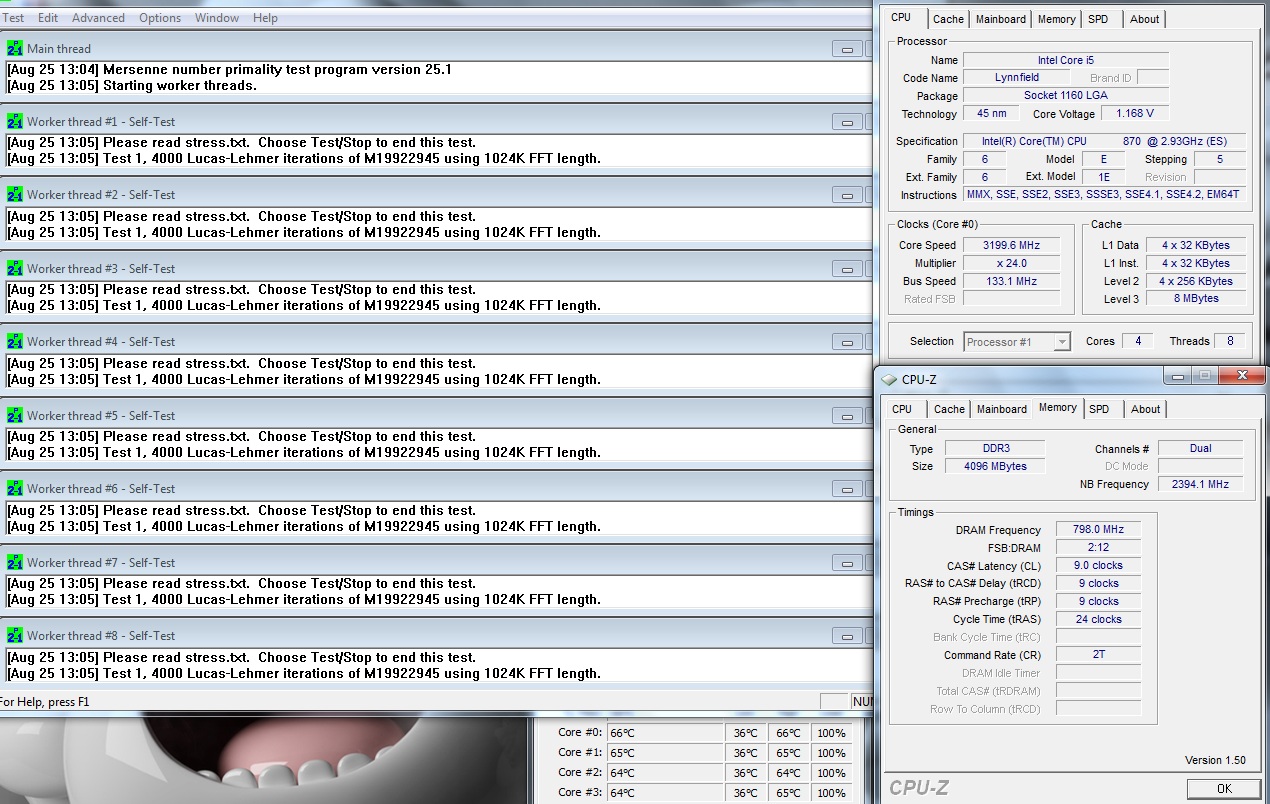The width and height of the screenshot is (1270, 804).
Task: Click the Channels # Dual value
Action: click(1200, 448)
